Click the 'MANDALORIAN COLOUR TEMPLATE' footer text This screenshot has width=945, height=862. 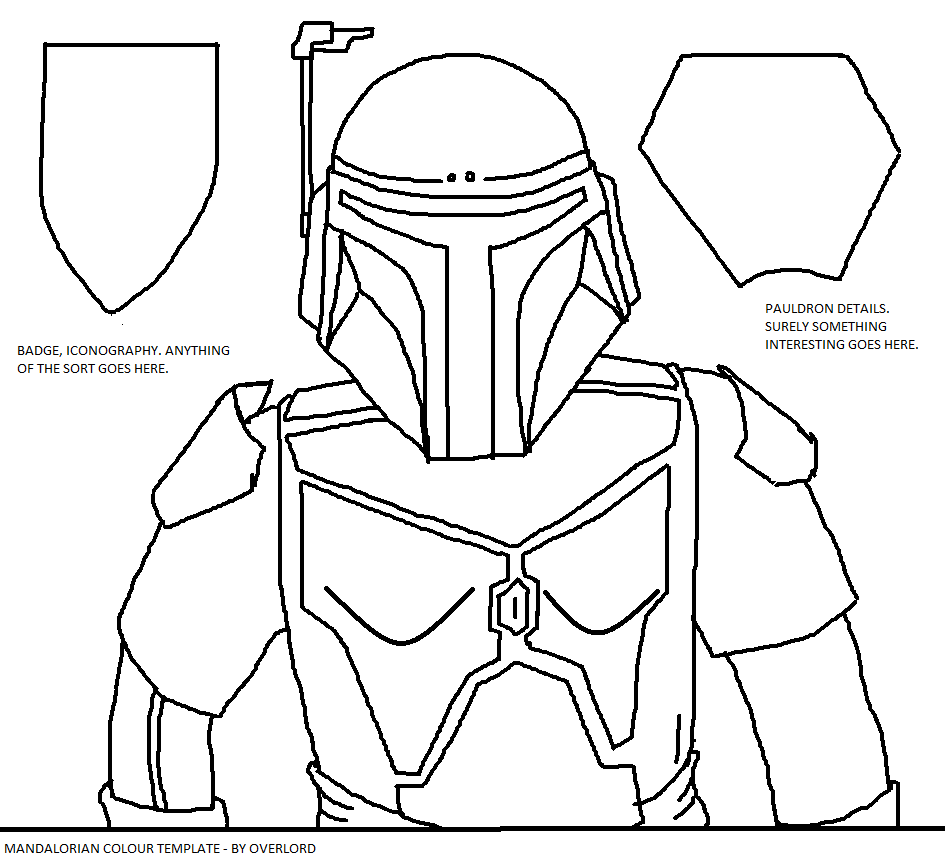[159, 848]
